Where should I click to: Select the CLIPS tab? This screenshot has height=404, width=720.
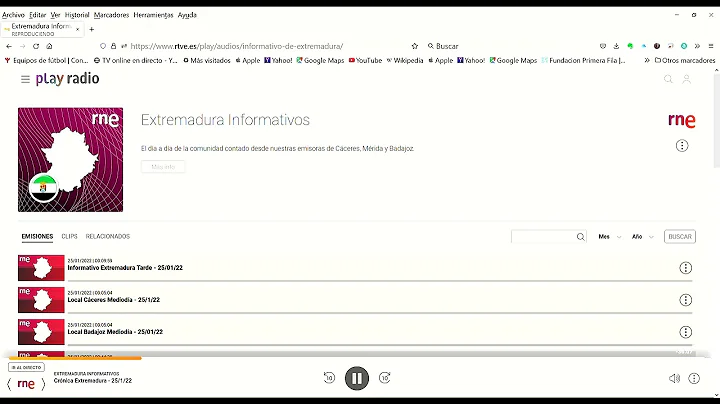point(69,236)
